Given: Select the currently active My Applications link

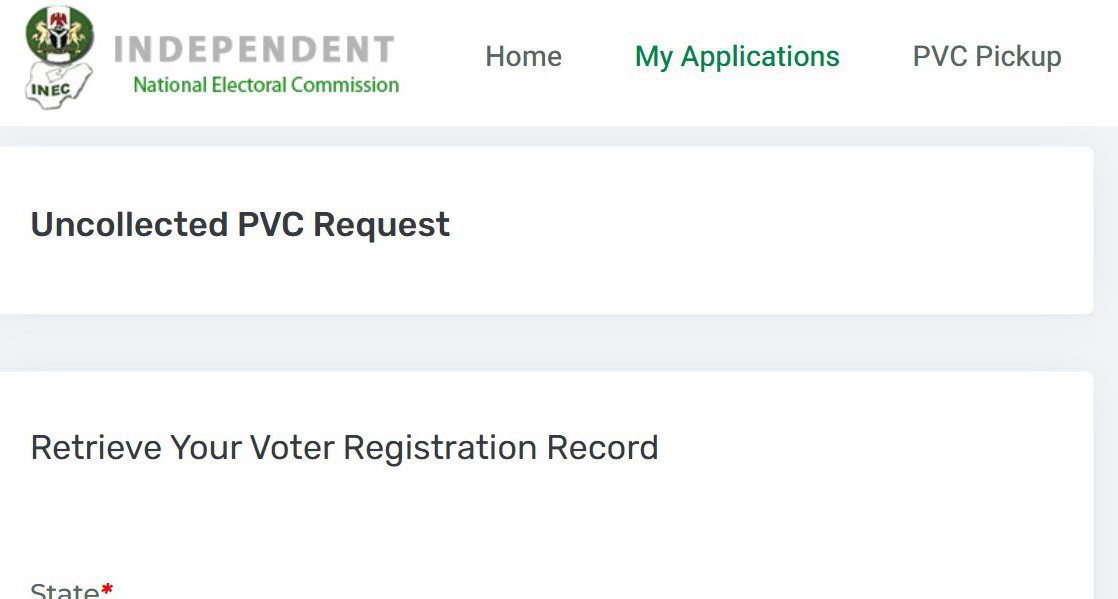Looking at the screenshot, I should click(x=737, y=57).
